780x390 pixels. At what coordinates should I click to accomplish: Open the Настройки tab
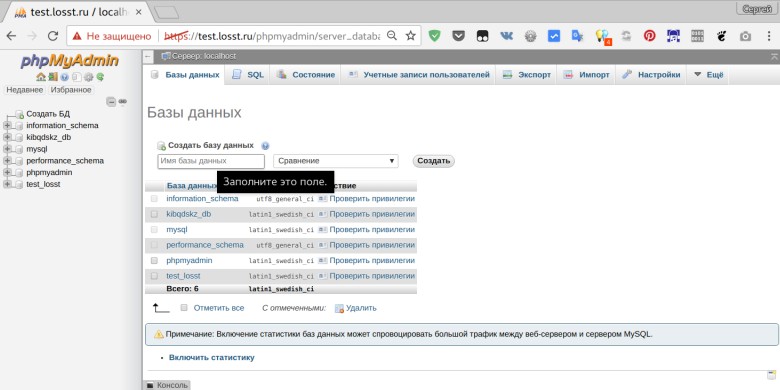coord(651,75)
